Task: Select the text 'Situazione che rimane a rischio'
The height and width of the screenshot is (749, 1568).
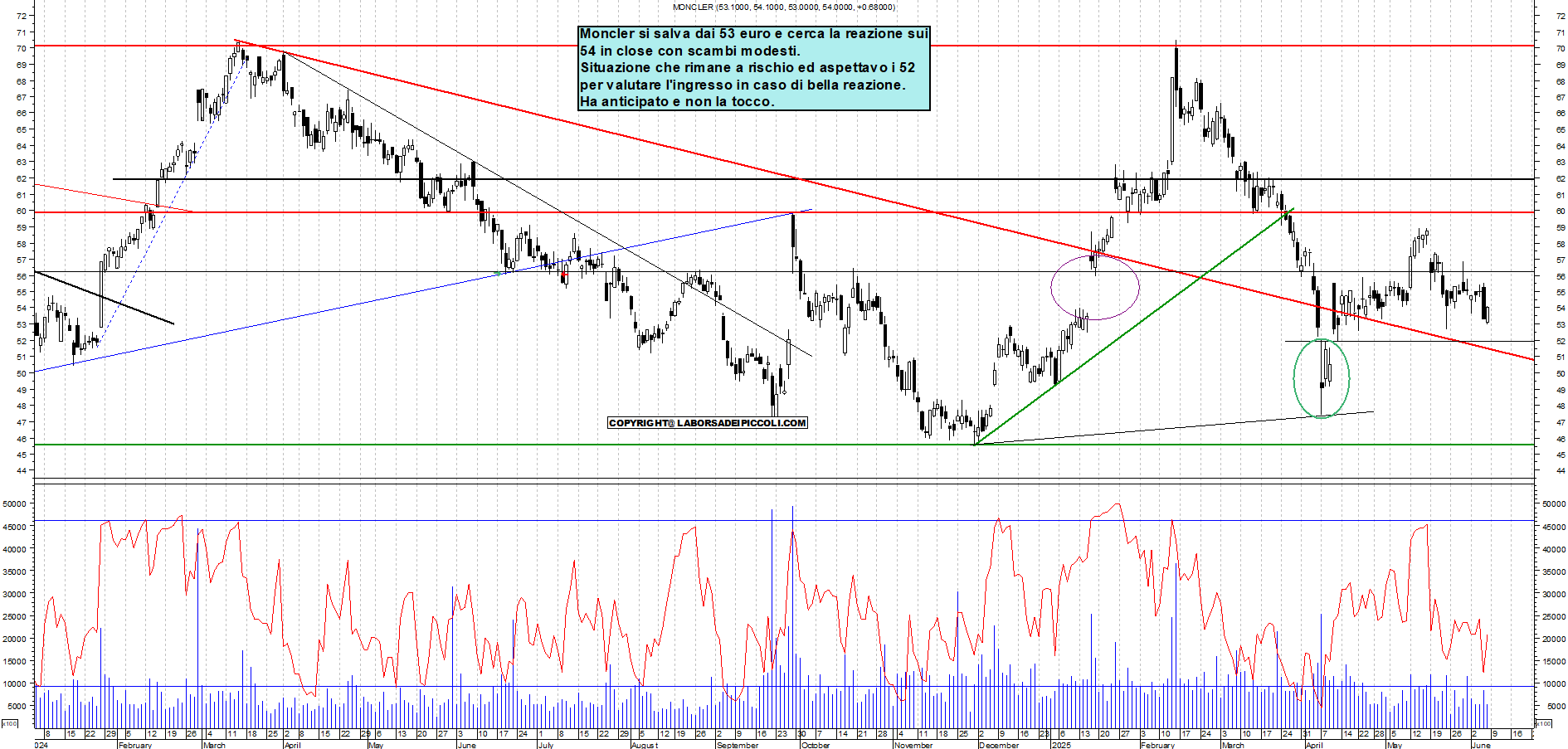Action: (687, 68)
